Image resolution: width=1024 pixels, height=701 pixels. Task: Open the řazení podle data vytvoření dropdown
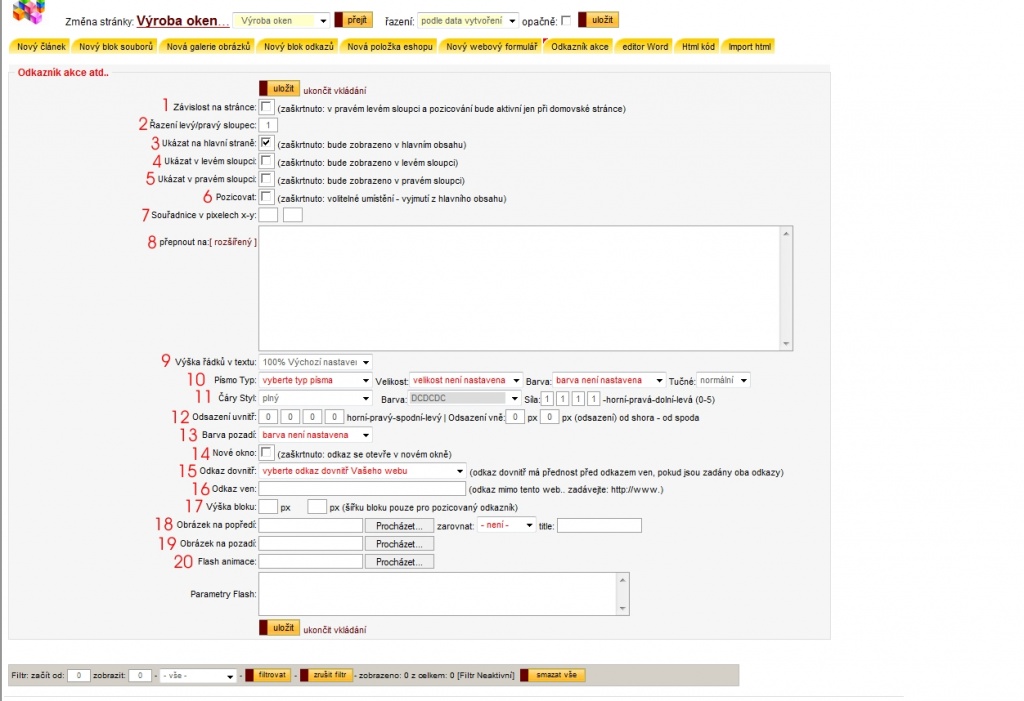click(468, 21)
